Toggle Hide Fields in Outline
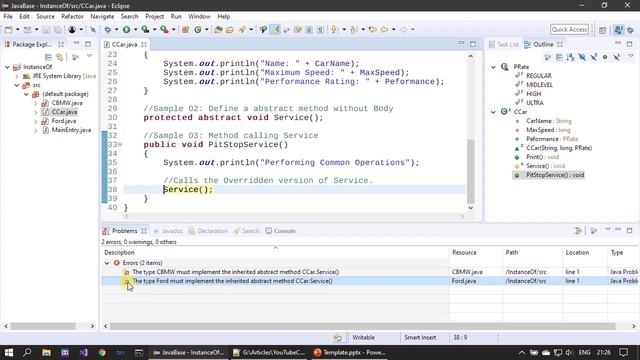The width and height of the screenshot is (640, 360). tap(582, 57)
